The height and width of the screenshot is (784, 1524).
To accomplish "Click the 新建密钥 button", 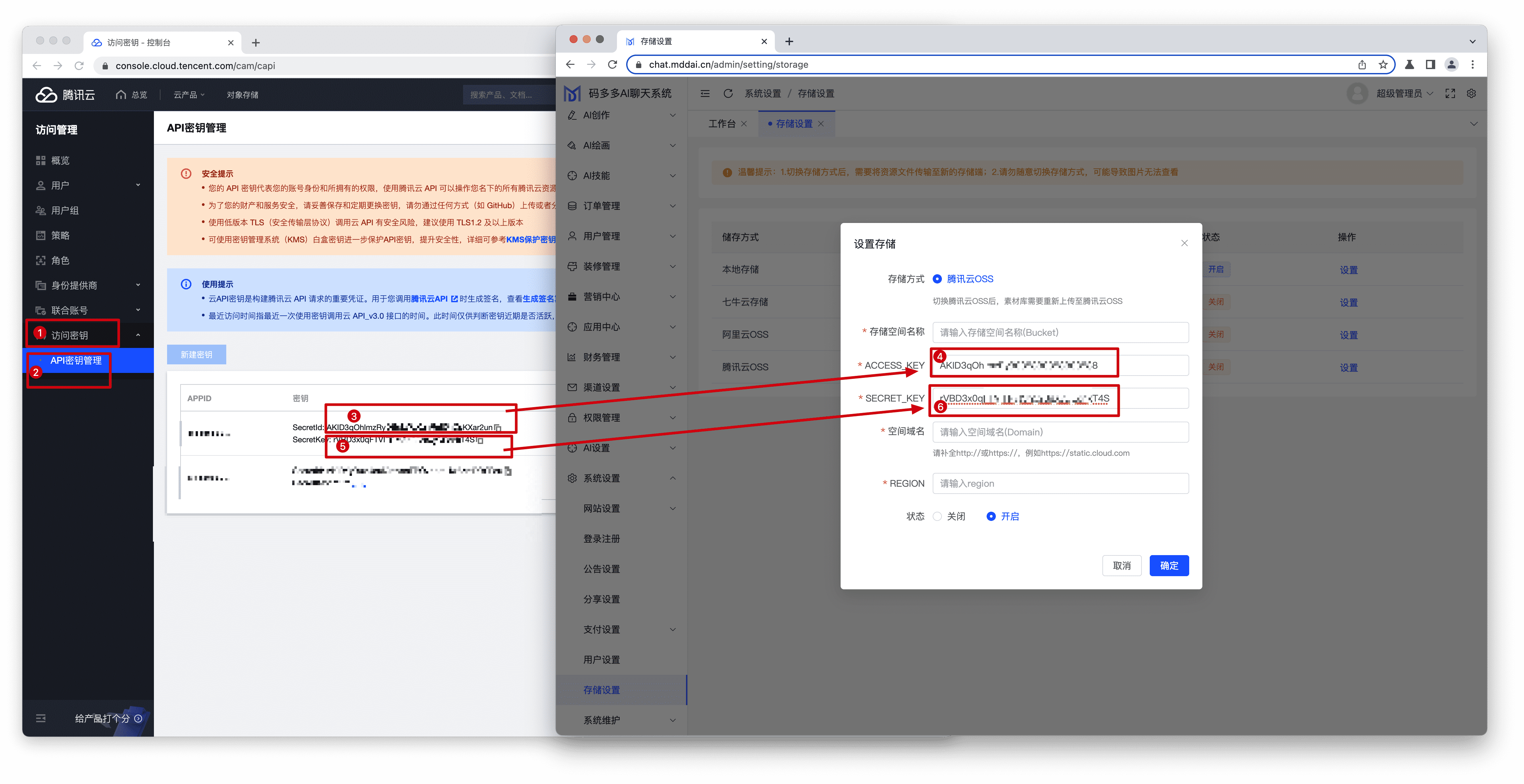I will [196, 355].
